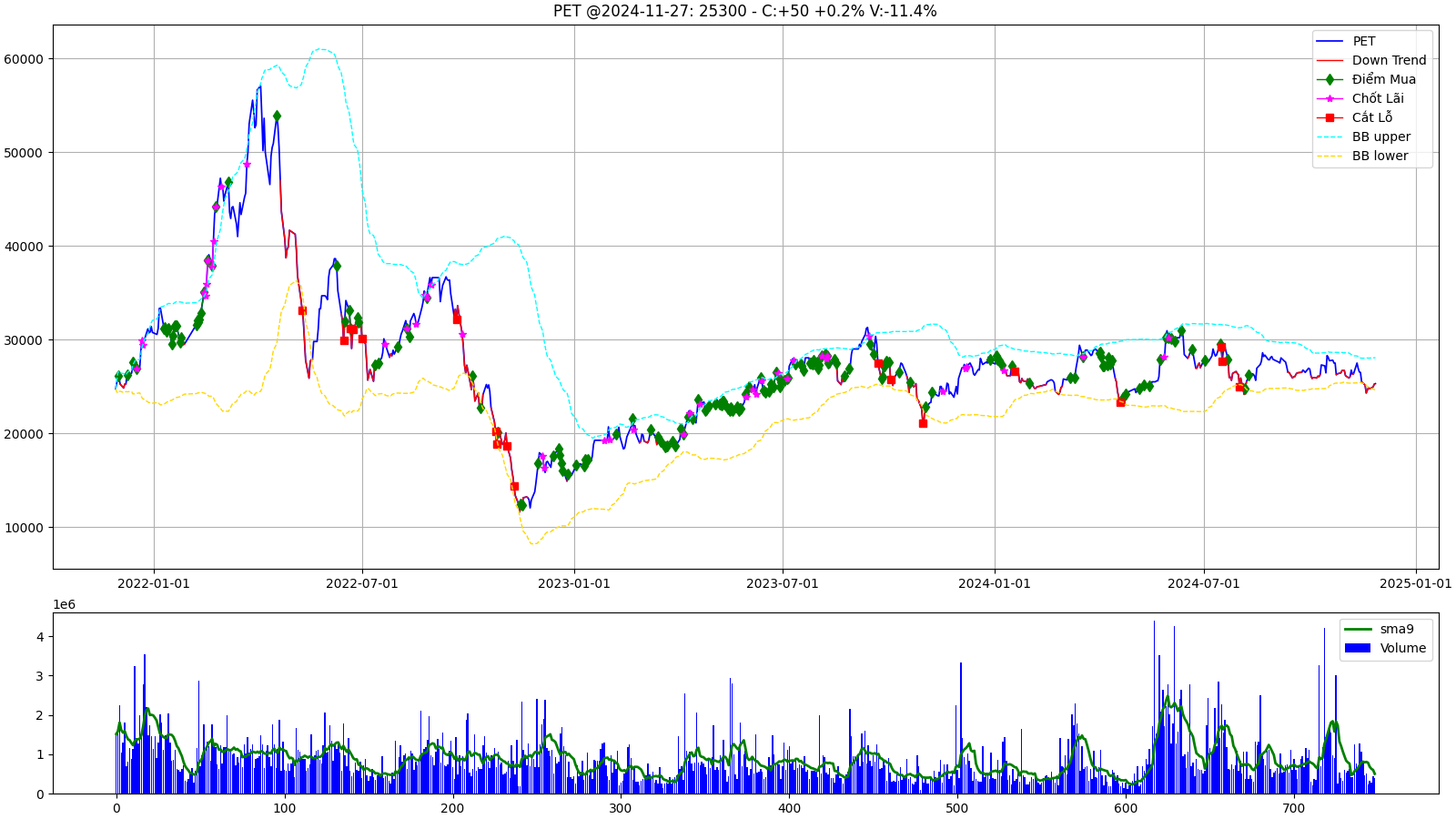
Task: Select the 'Volume' legend label
Action: pos(1403,648)
